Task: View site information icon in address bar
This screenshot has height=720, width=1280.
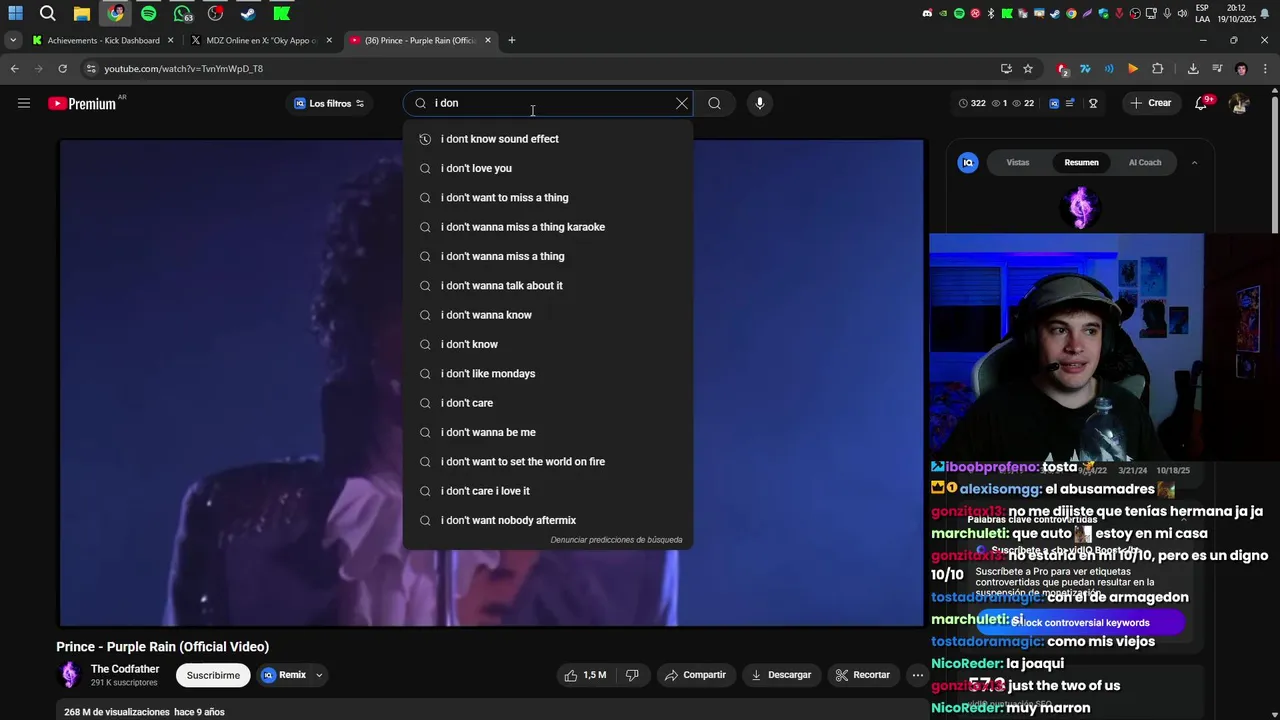Action: click(91, 69)
